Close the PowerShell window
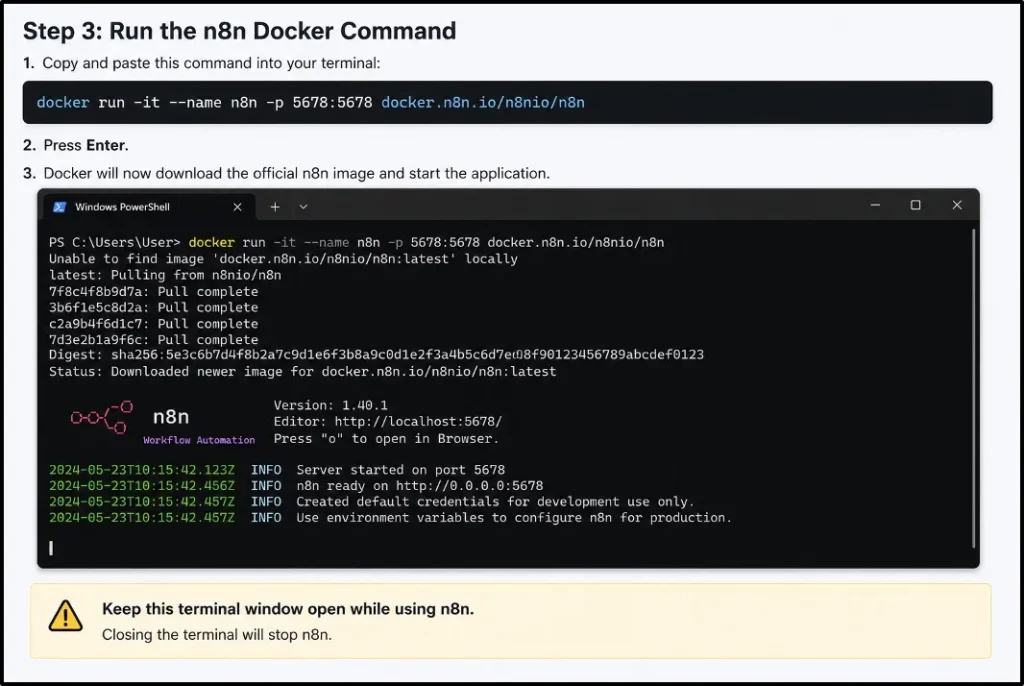 pos(957,205)
